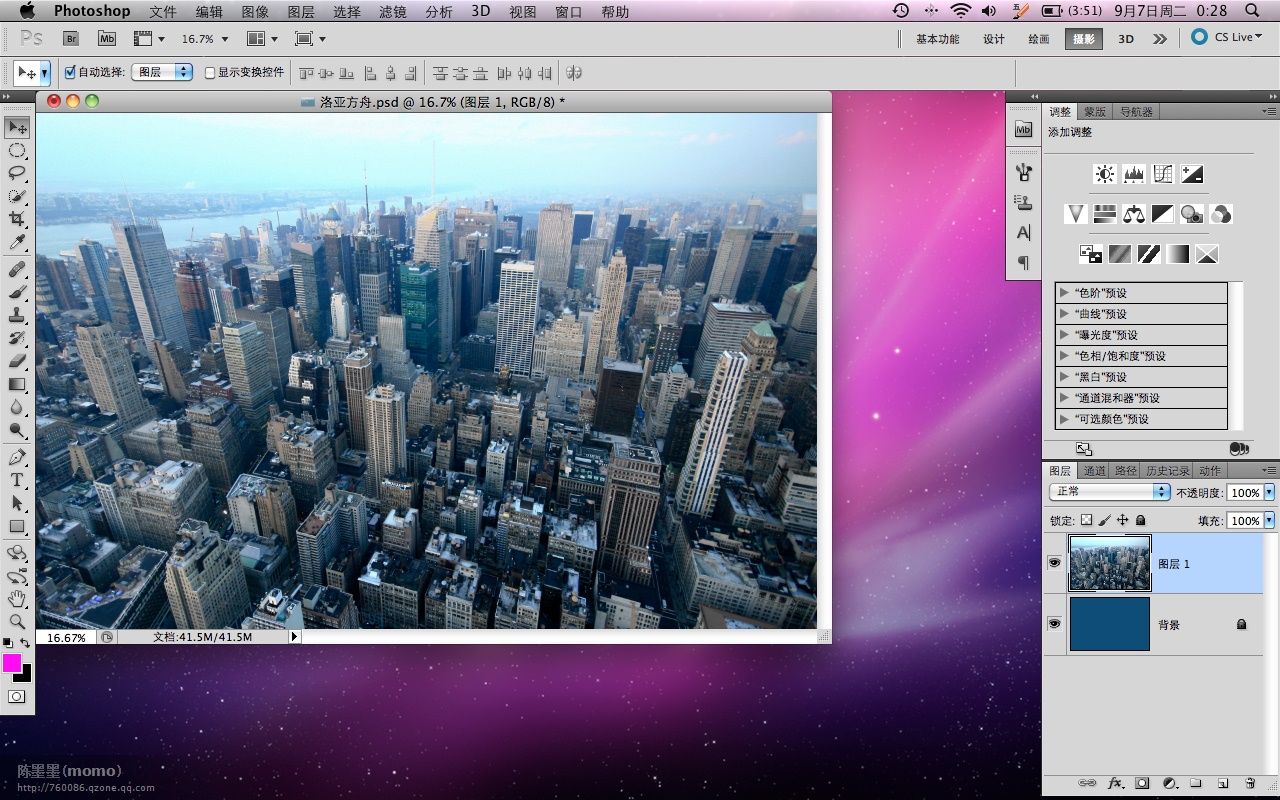Viewport: 1280px width, 800px height.
Task: Open the opacity (不透明度) slider dropdown arrow
Action: (x=1270, y=493)
